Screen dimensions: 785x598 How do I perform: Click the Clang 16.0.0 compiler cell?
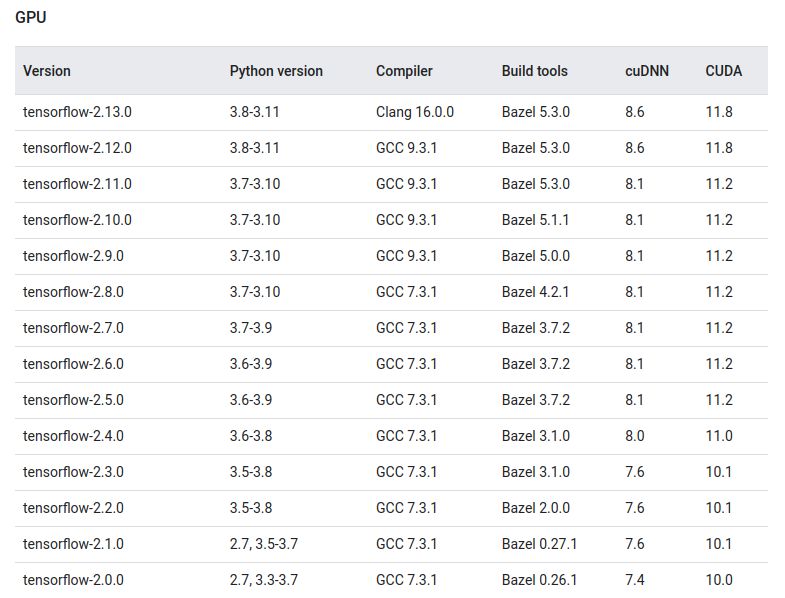(414, 112)
